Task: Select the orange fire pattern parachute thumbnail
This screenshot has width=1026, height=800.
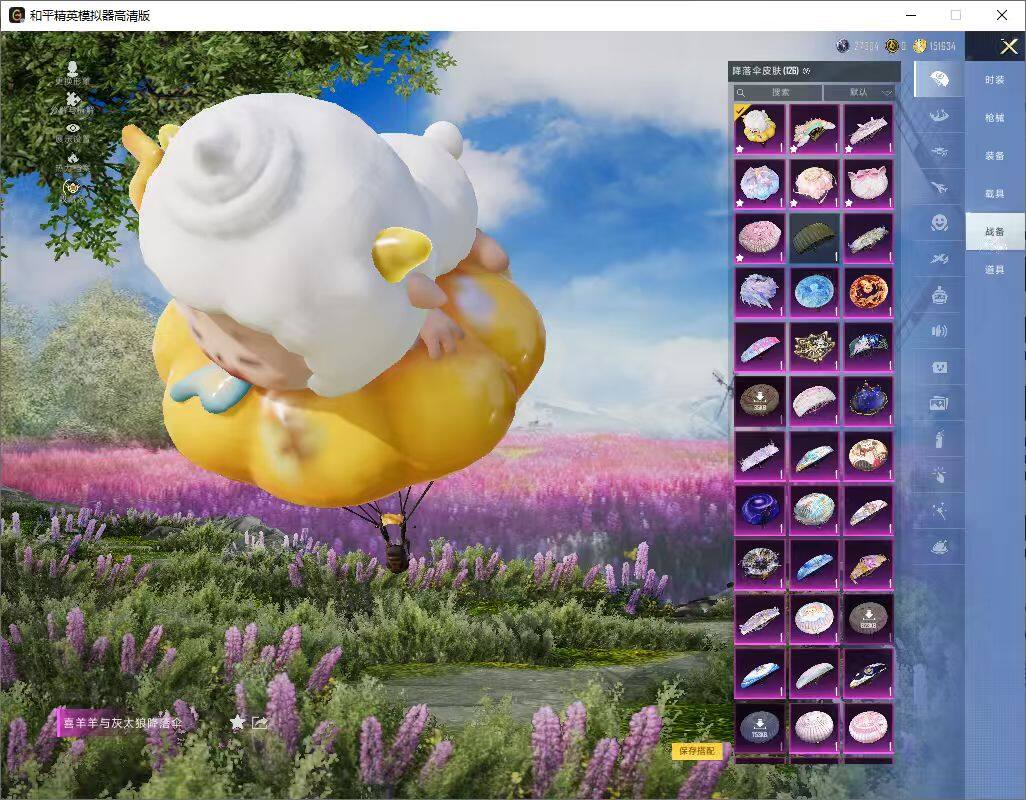Action: [868, 291]
